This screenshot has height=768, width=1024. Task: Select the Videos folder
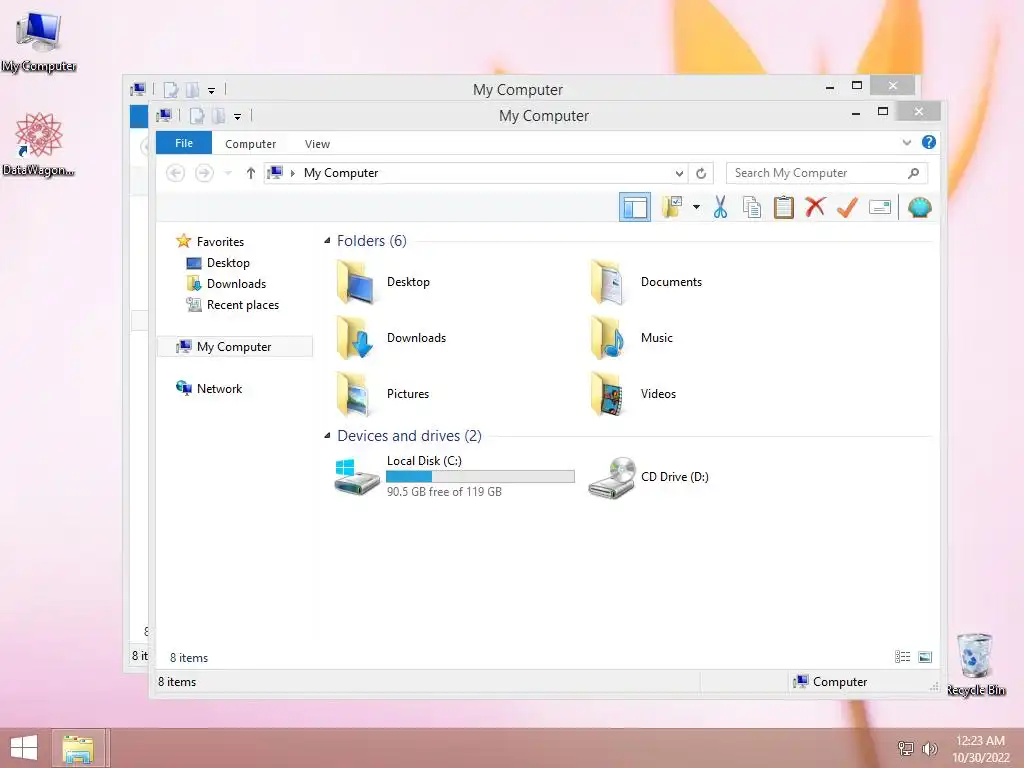[x=633, y=394]
